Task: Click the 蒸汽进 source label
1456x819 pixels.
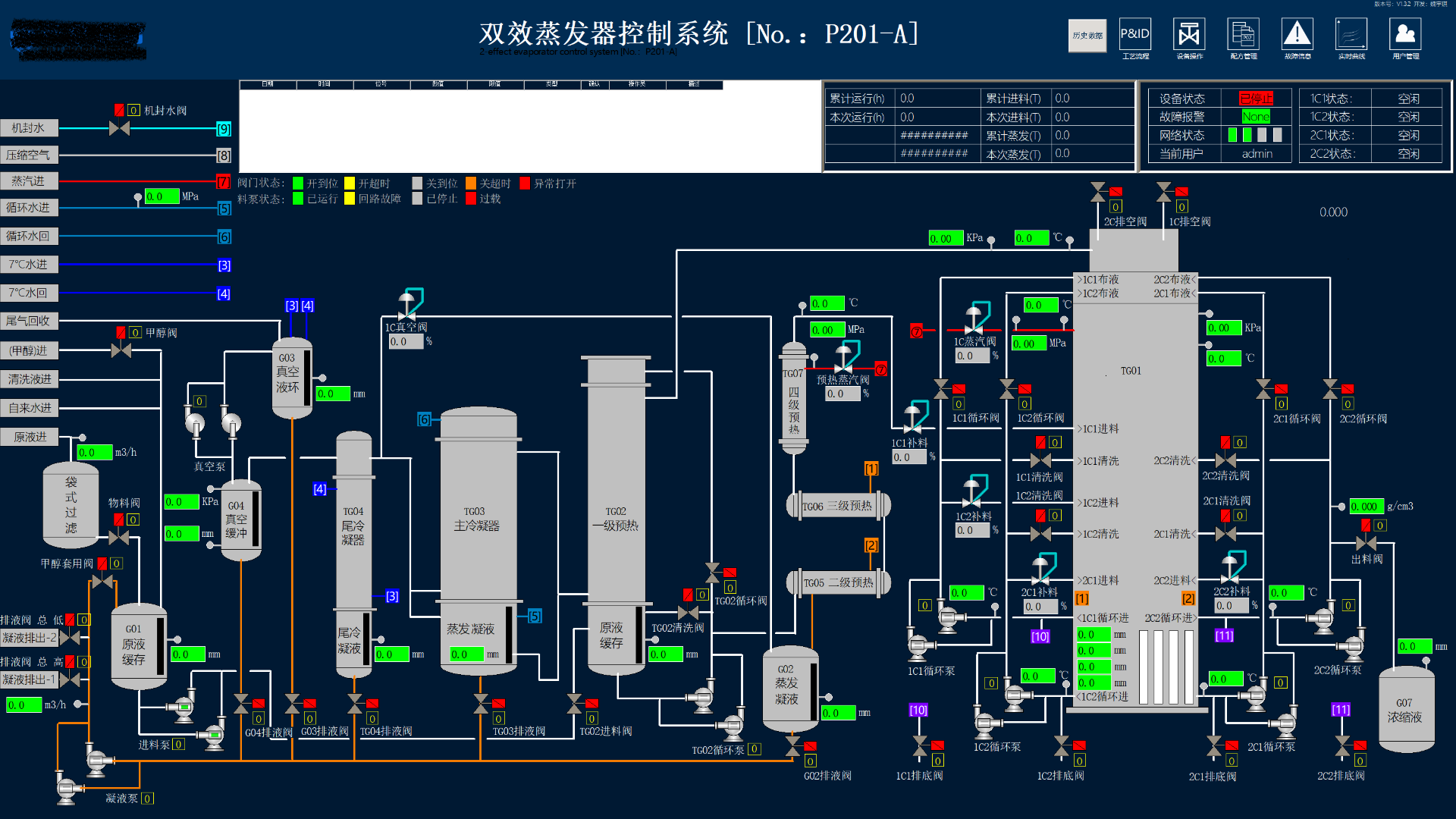Action: click(29, 181)
